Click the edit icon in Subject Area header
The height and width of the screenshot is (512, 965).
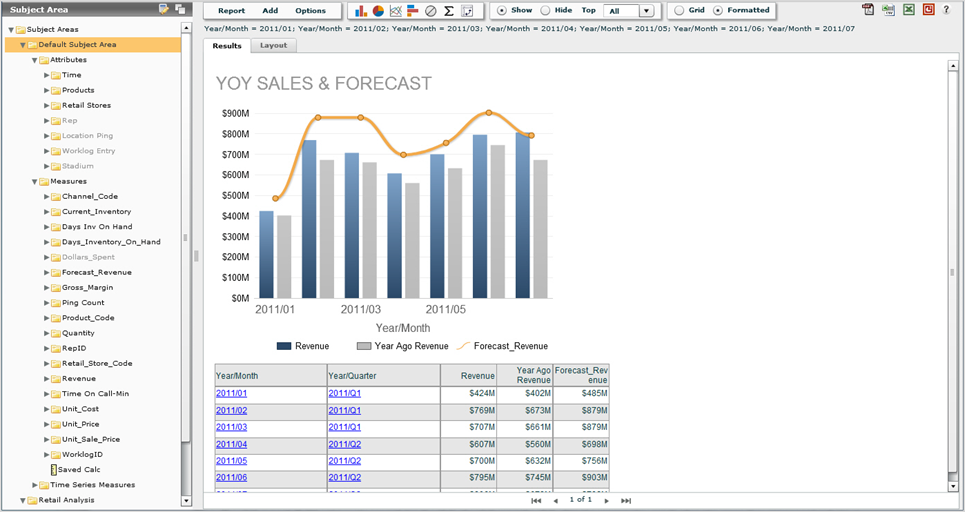(x=164, y=9)
